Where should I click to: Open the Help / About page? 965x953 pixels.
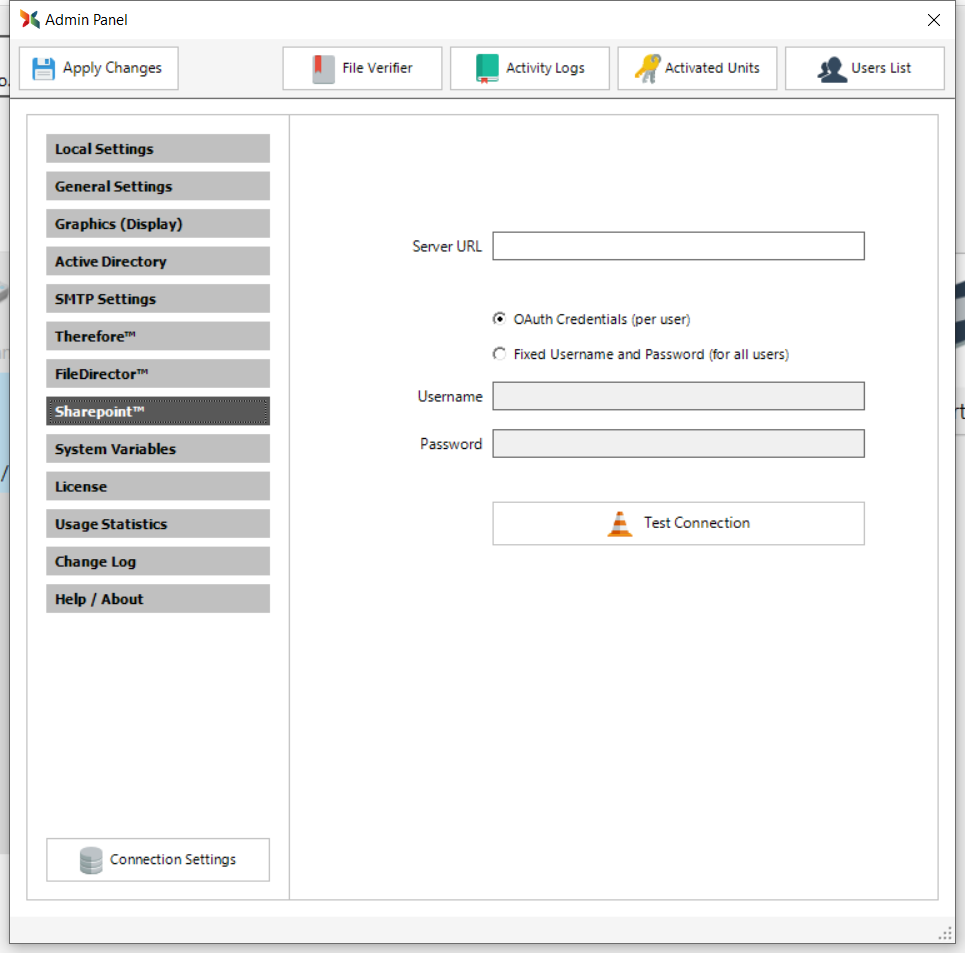(158, 599)
